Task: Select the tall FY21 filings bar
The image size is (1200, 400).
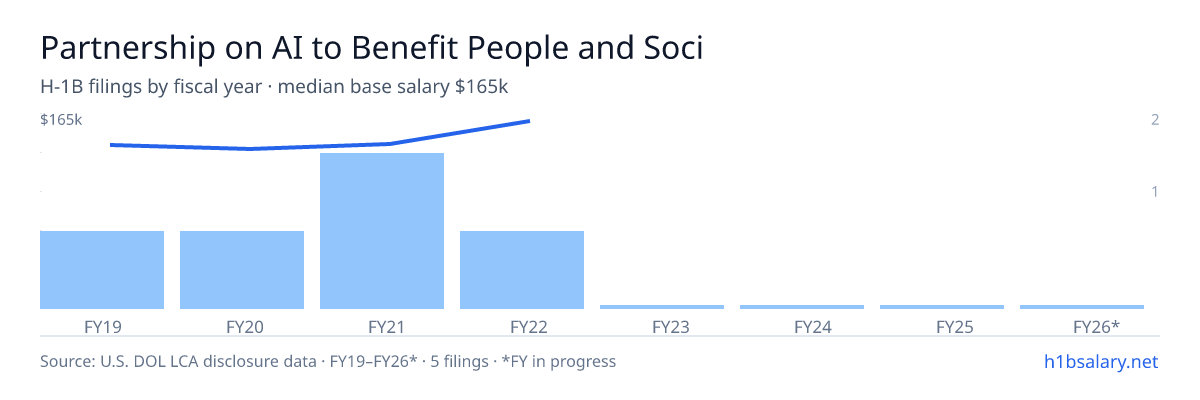Action: (x=382, y=231)
